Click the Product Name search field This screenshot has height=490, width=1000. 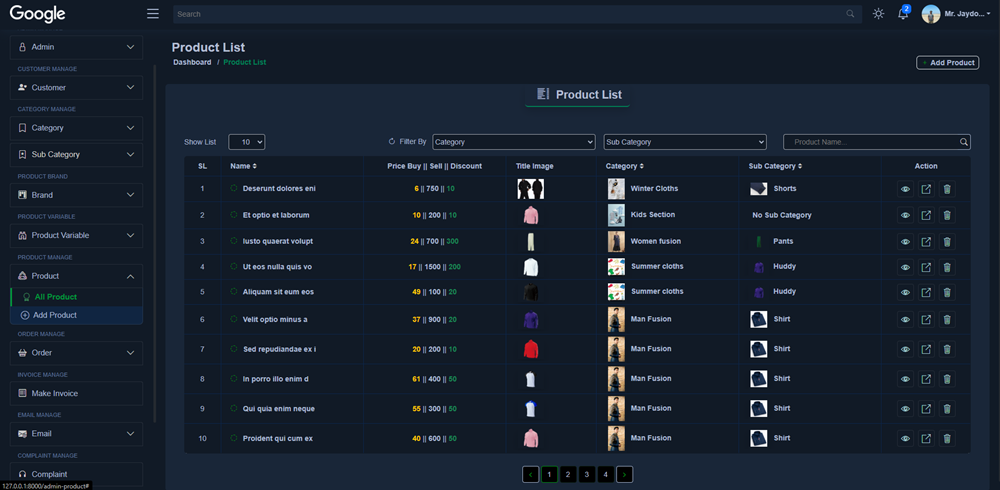[872, 142]
